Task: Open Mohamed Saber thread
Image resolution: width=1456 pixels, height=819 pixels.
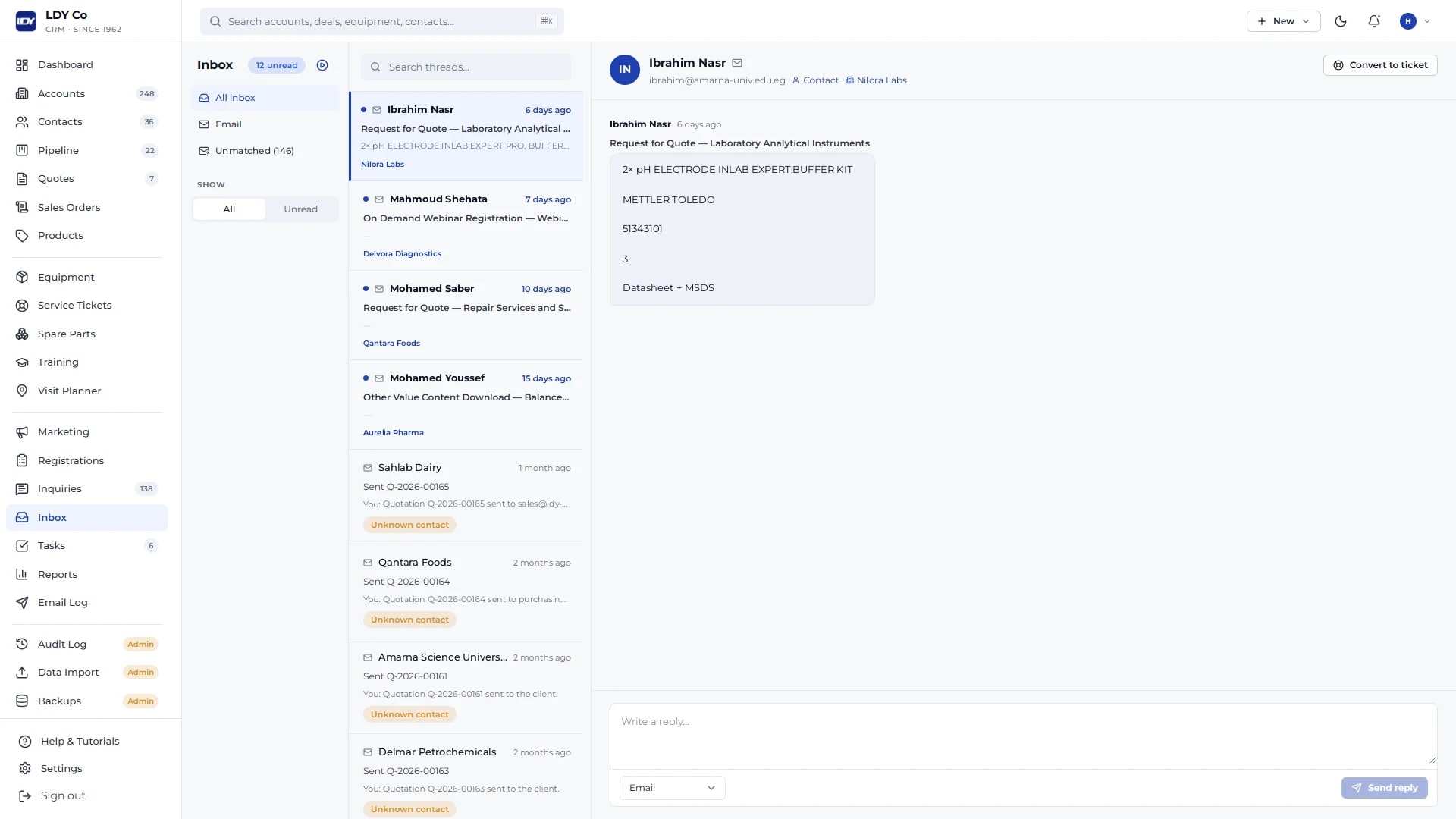Action: 466,315
